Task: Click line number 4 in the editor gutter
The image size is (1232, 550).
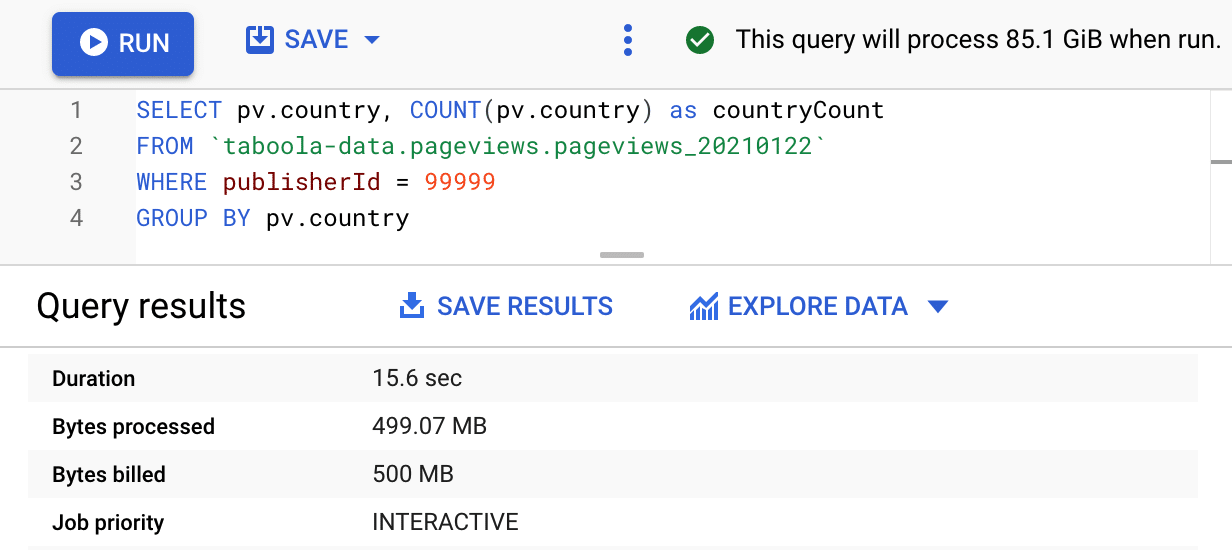Action: (x=76, y=218)
